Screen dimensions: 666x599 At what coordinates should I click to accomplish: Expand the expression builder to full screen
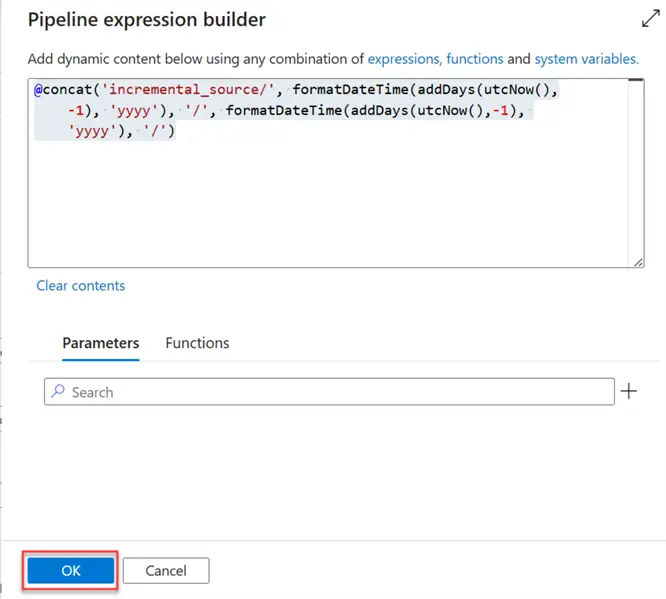click(647, 19)
